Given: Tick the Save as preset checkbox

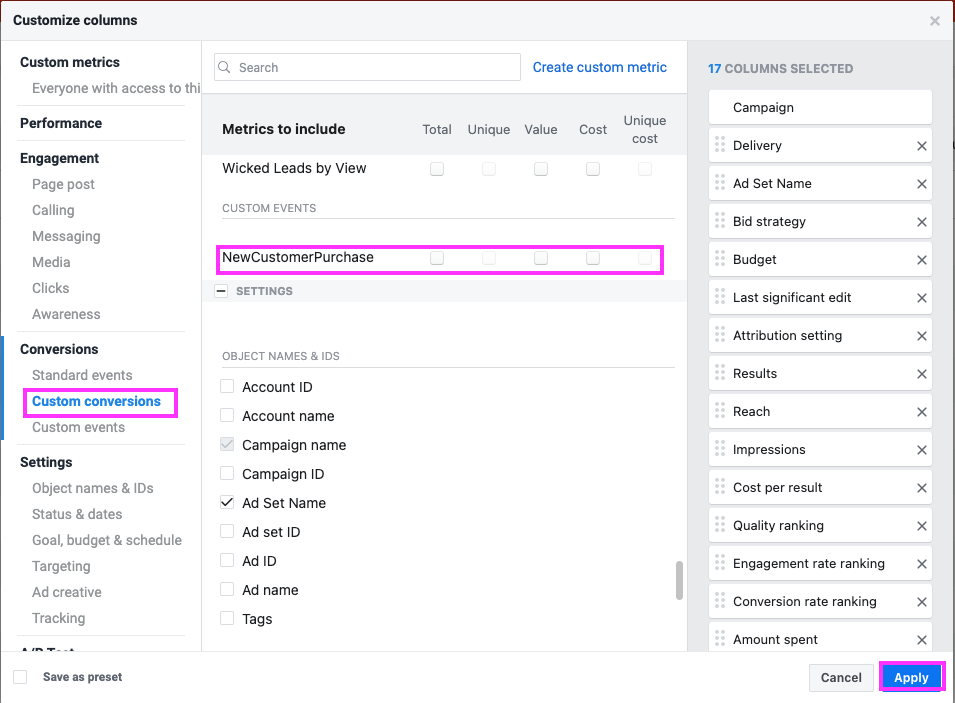Looking at the screenshot, I should click(x=20, y=677).
